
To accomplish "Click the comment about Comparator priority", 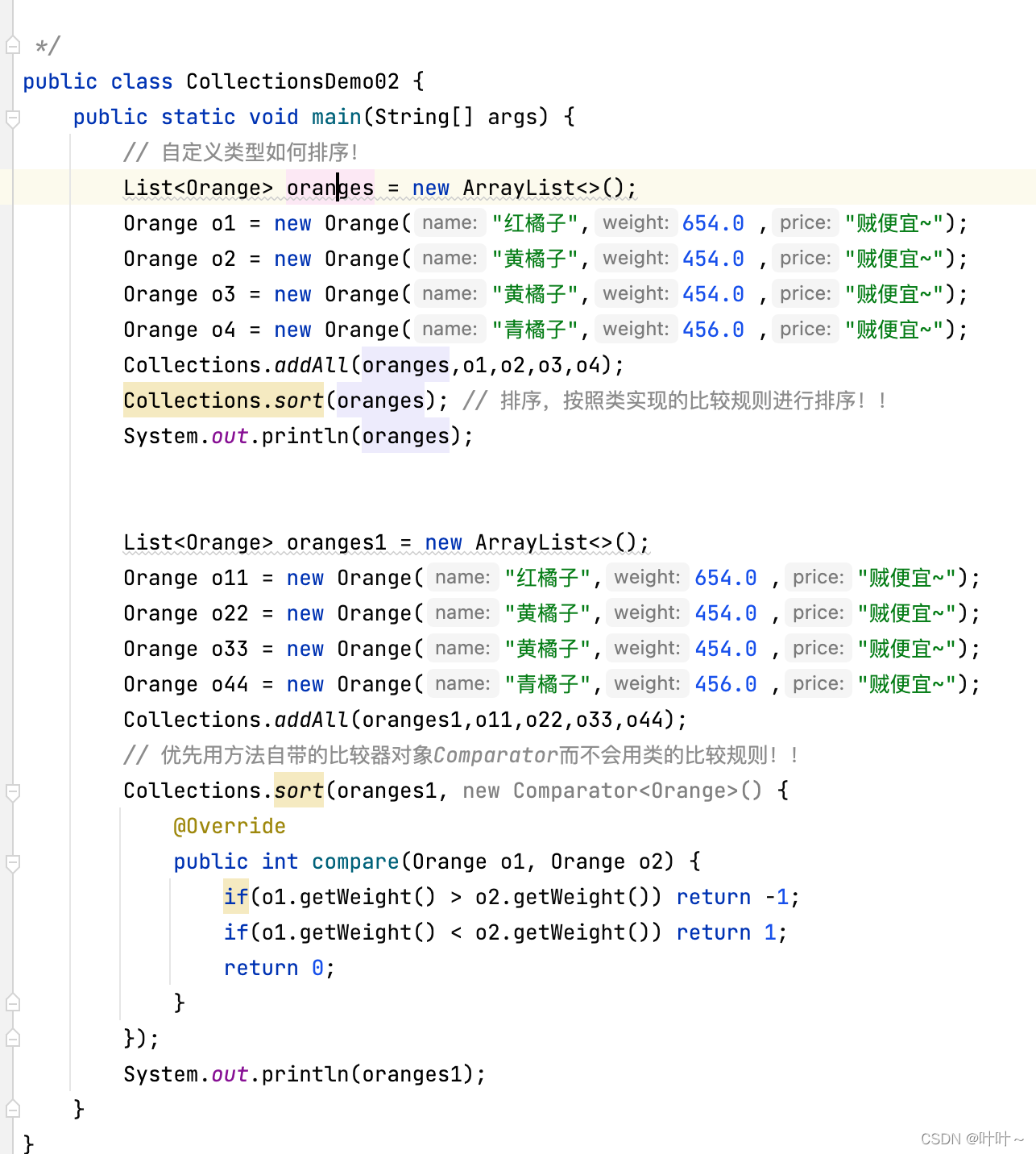I will pos(462,755).
